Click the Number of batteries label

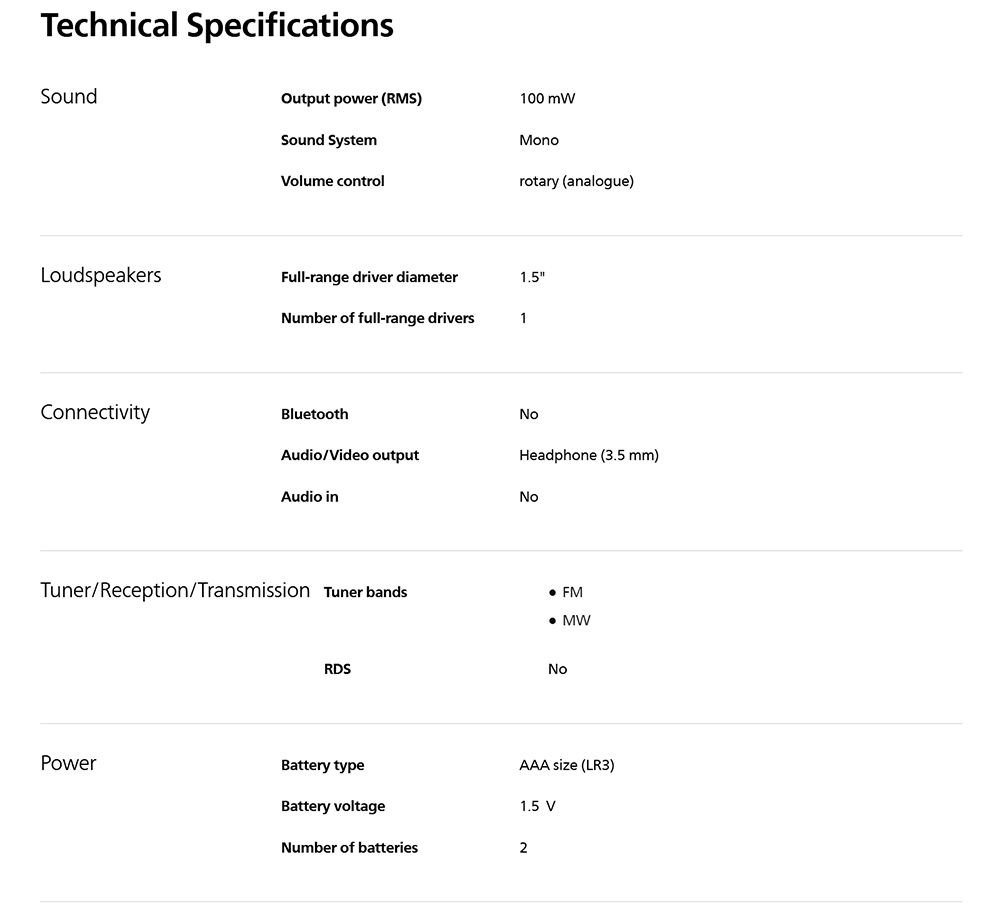click(x=349, y=847)
